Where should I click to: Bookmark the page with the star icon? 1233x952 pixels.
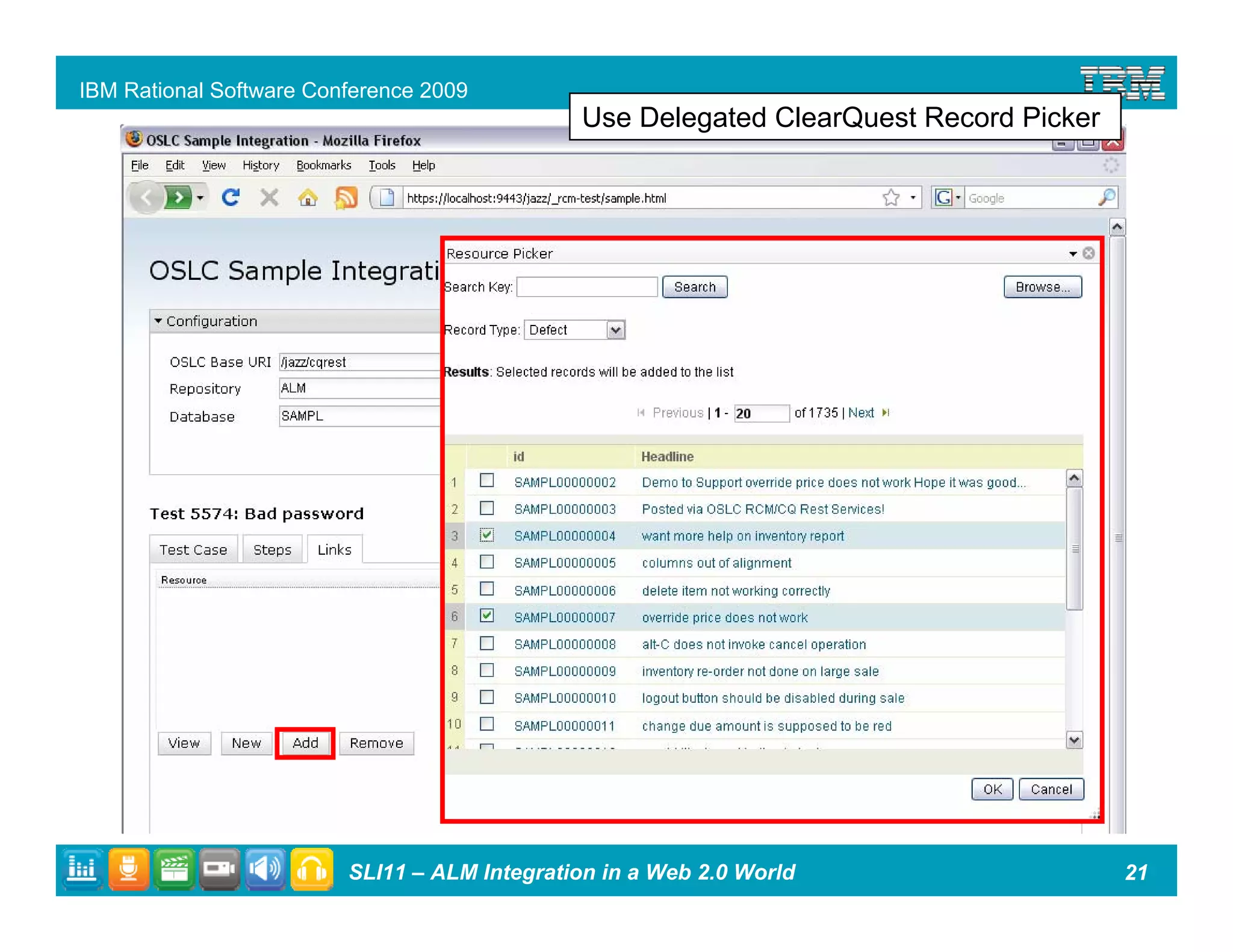pyautogui.click(x=891, y=197)
